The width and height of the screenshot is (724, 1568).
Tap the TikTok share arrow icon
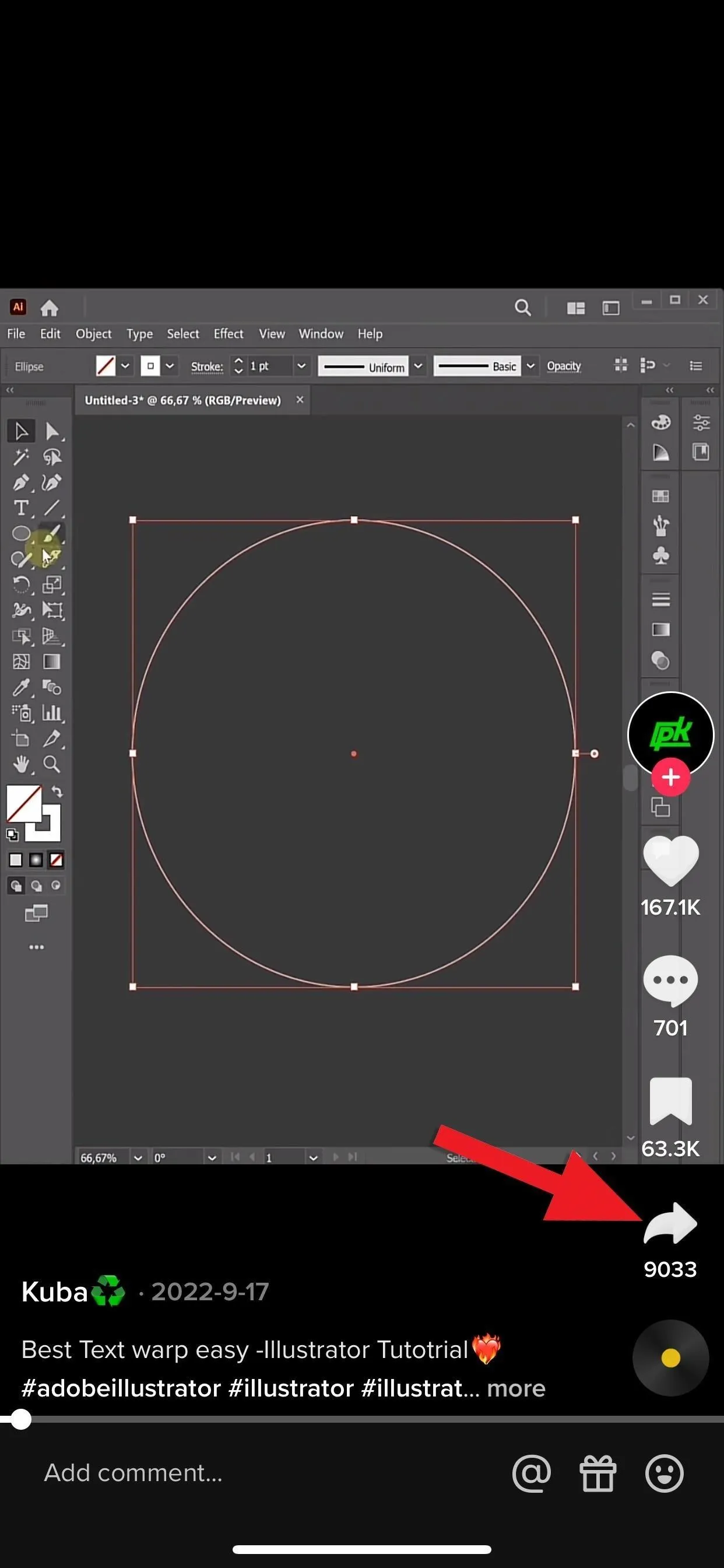click(x=670, y=1222)
